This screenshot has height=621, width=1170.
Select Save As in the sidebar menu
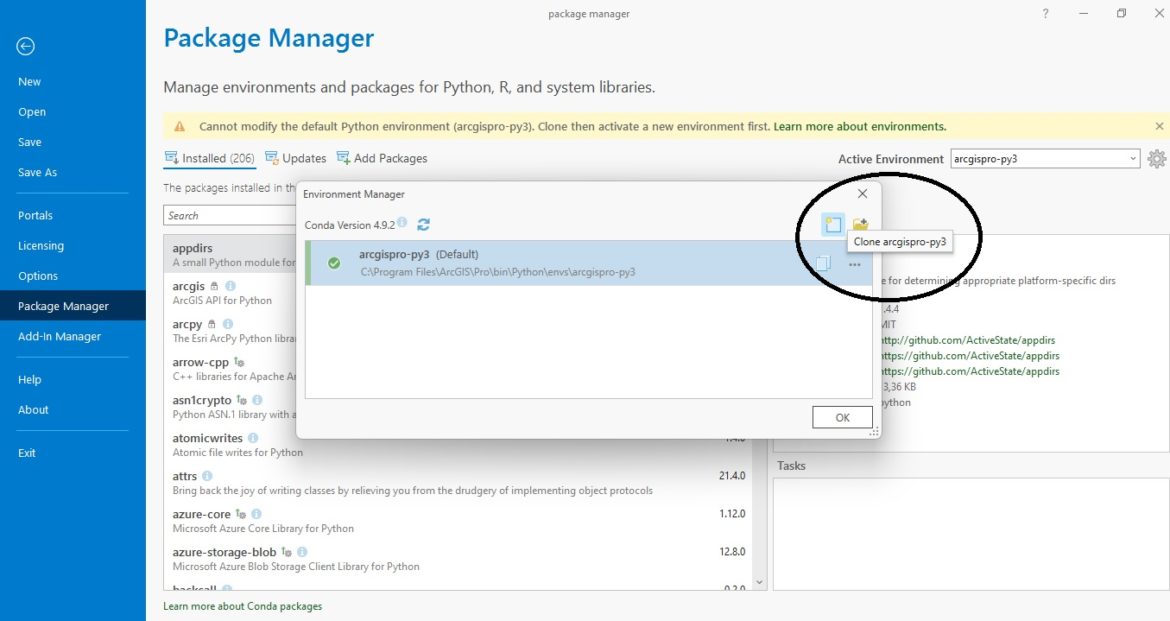tap(37, 172)
